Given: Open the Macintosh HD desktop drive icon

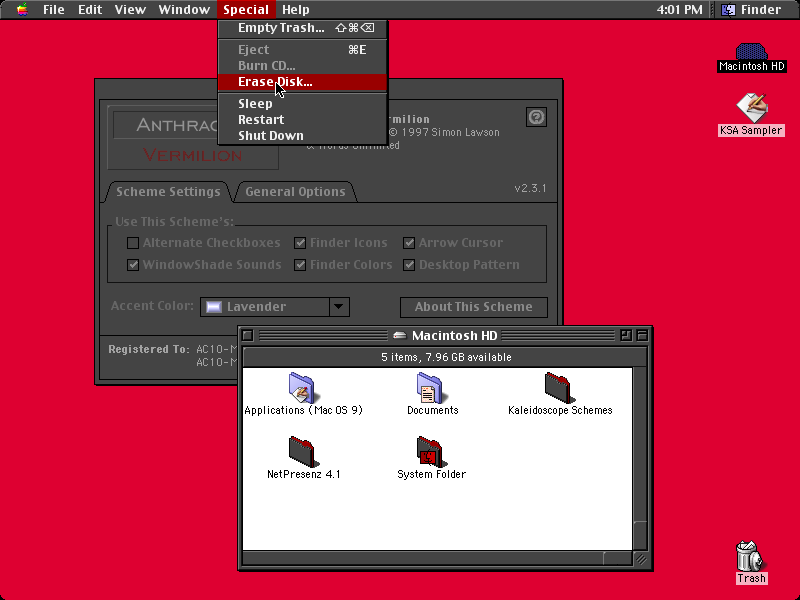Looking at the screenshot, I should coord(751,52).
